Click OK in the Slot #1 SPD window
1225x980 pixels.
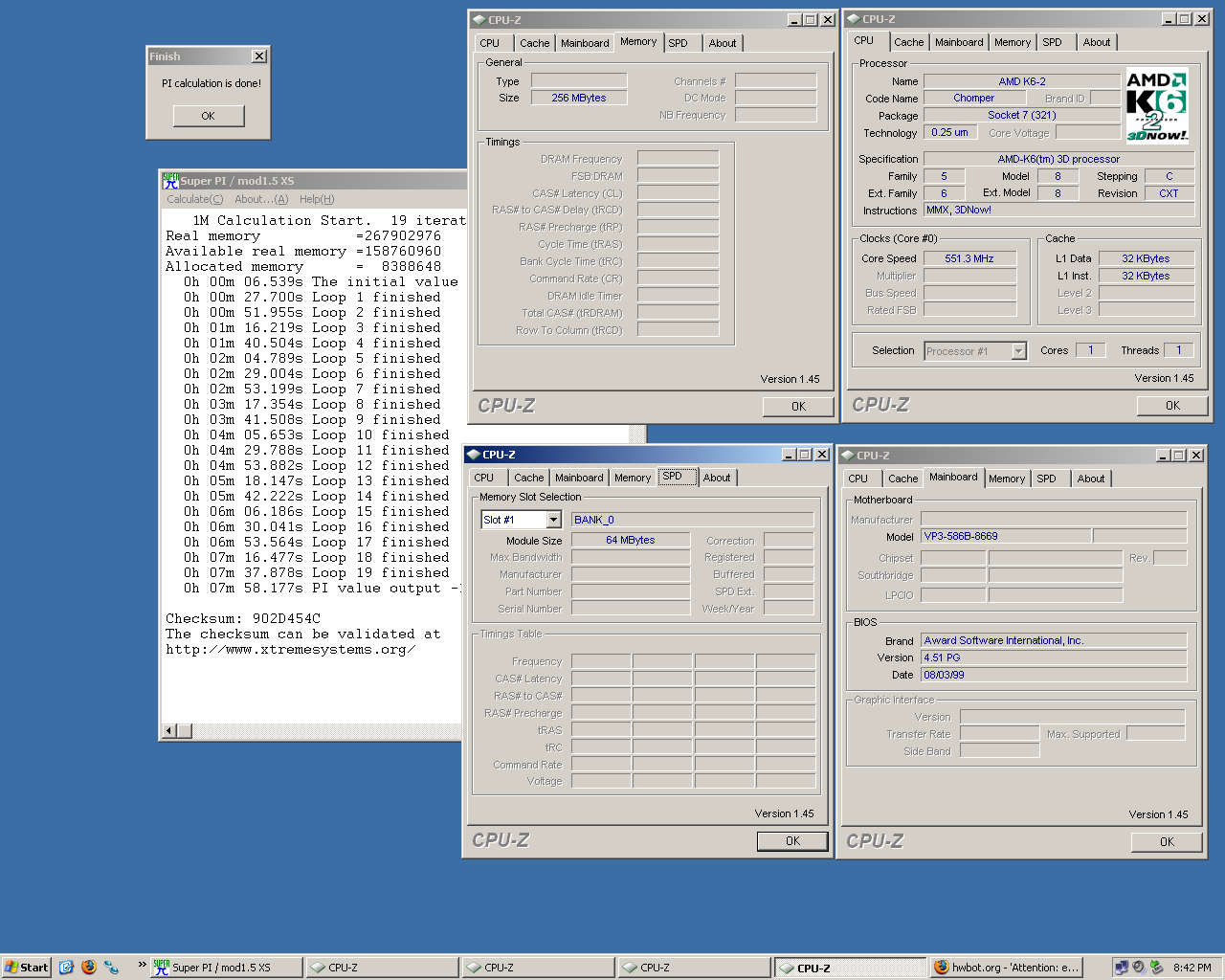tap(792, 841)
